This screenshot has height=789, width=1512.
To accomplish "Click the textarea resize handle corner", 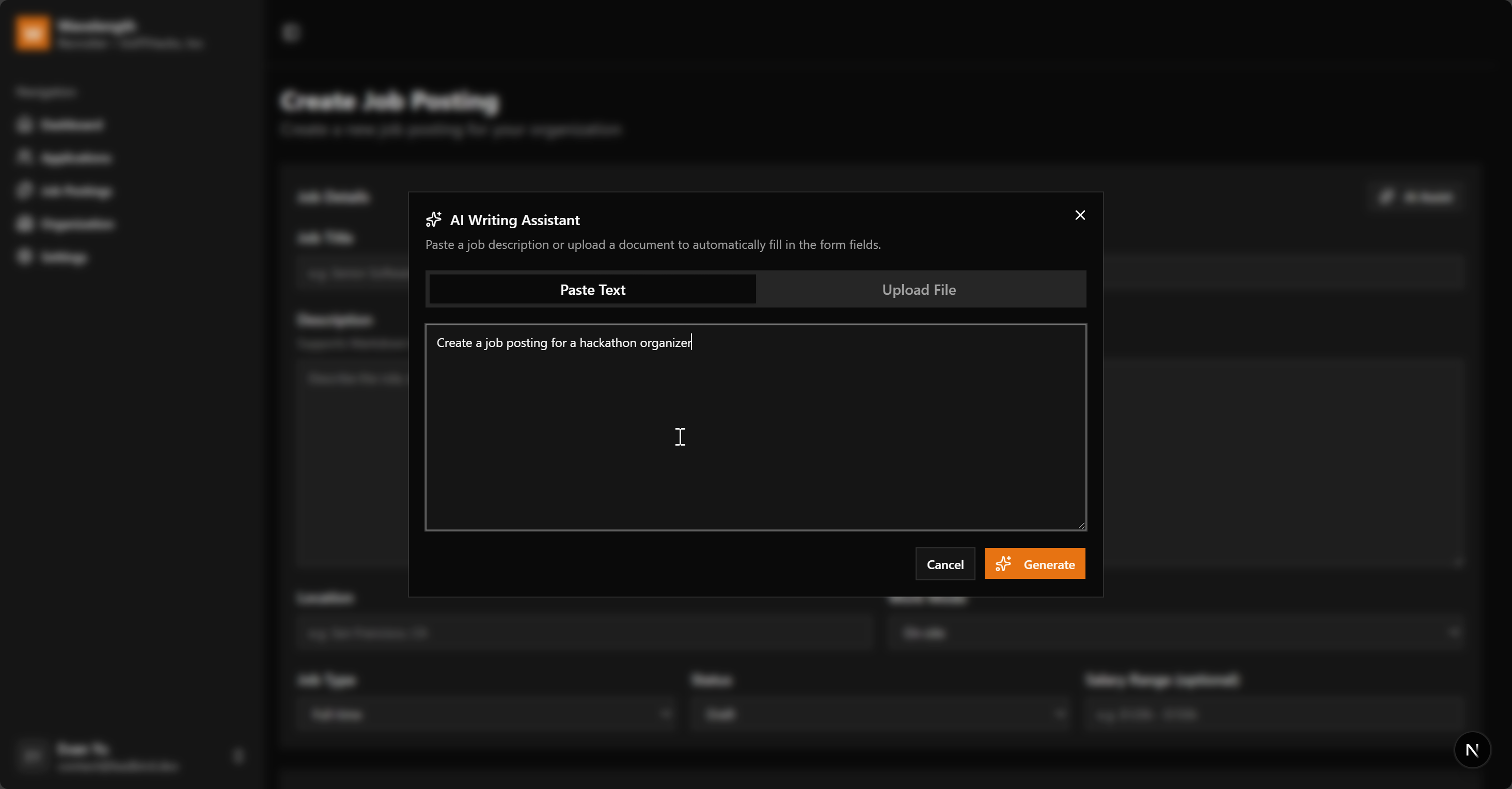I will (1081, 526).
